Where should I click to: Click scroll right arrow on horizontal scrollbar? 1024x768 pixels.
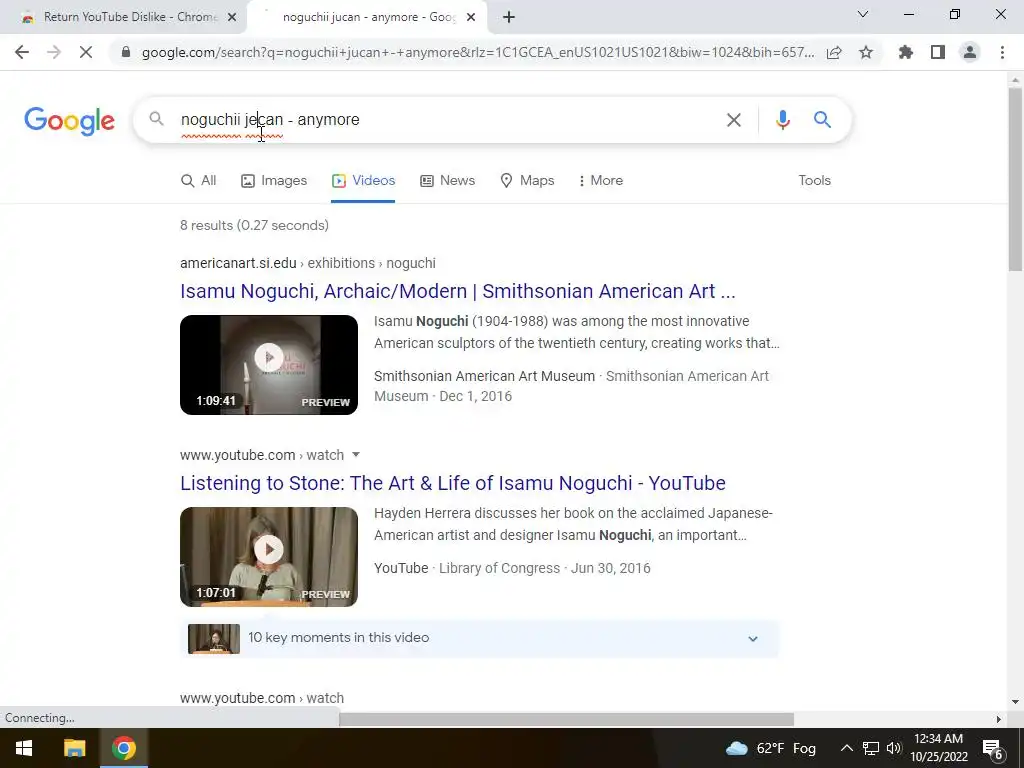coord(999,719)
